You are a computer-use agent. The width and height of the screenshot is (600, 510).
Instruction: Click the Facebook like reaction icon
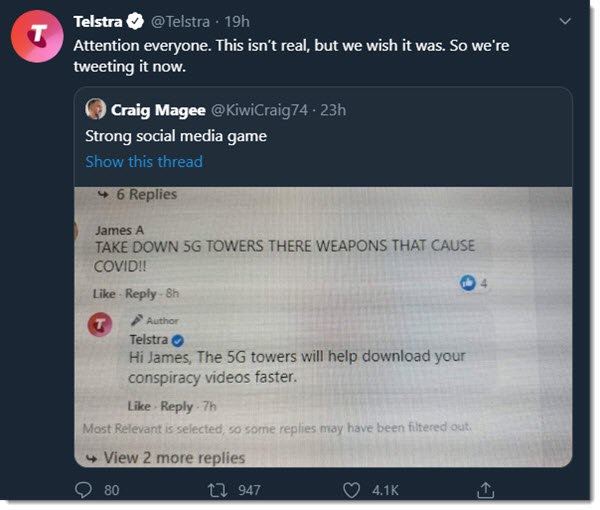(467, 284)
